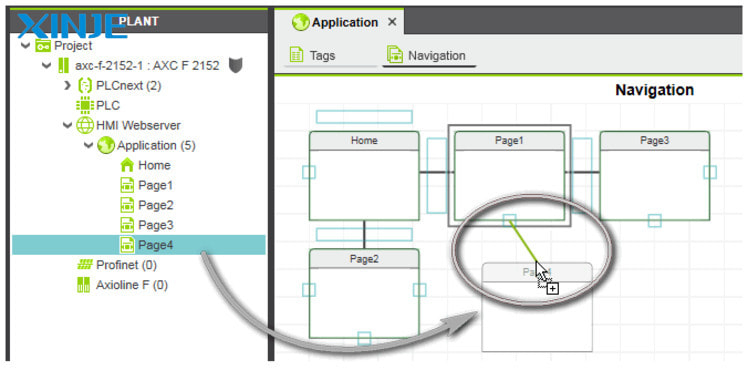Click the Page2 node bottom connector square
Screen dimensions: 748x370
click(364, 339)
